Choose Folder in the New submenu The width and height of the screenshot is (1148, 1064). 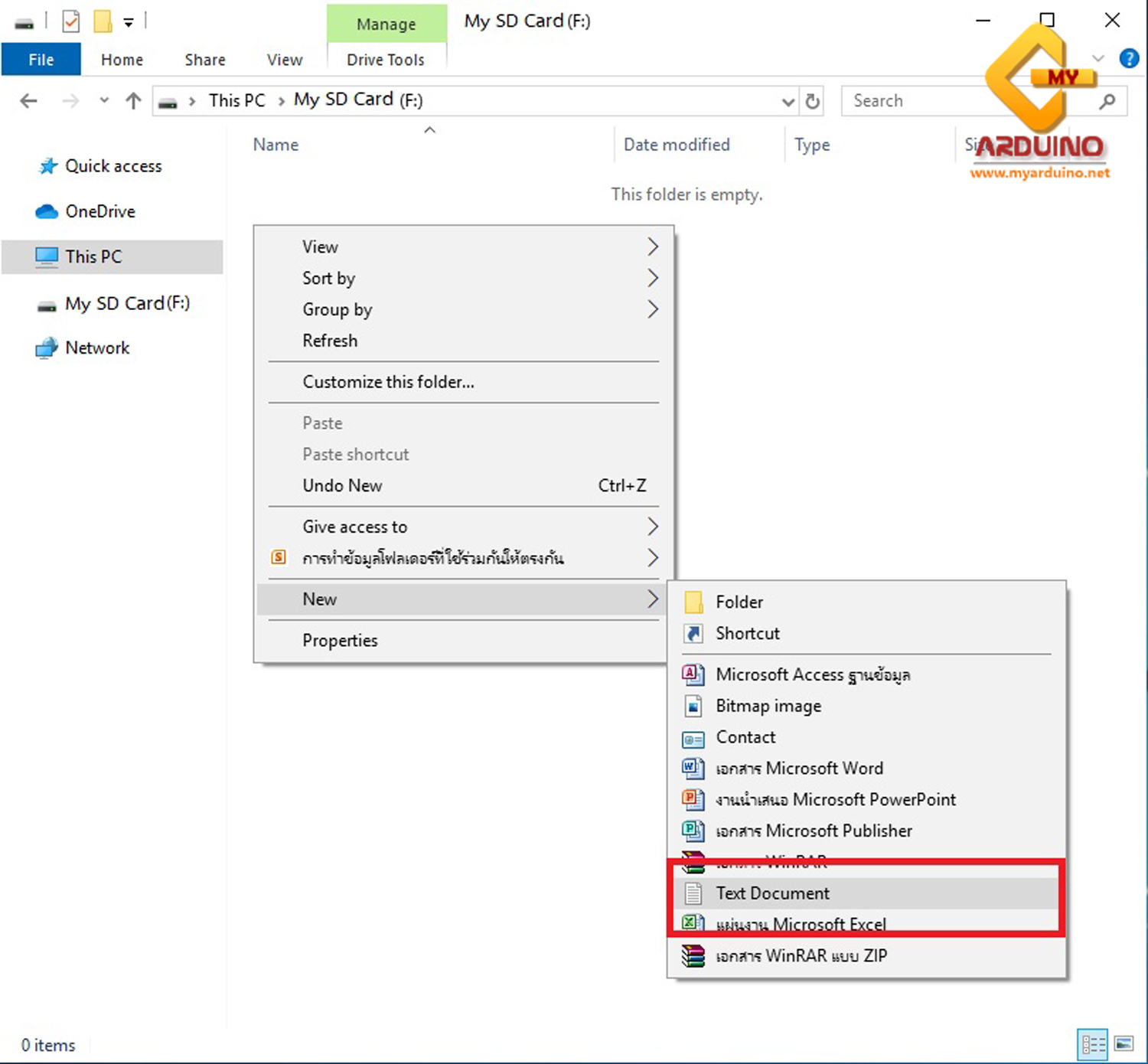coord(739,602)
